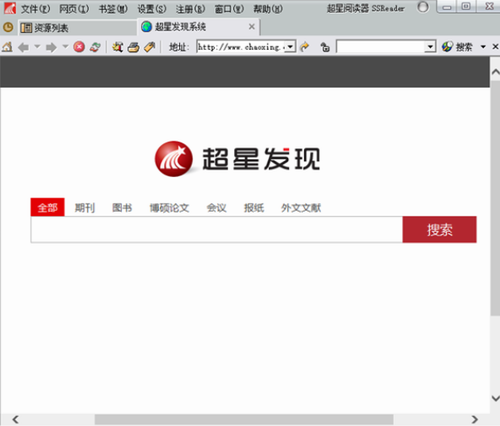Click the bookmark star icon in the toolbar
The image size is (500, 426).
coord(117,47)
